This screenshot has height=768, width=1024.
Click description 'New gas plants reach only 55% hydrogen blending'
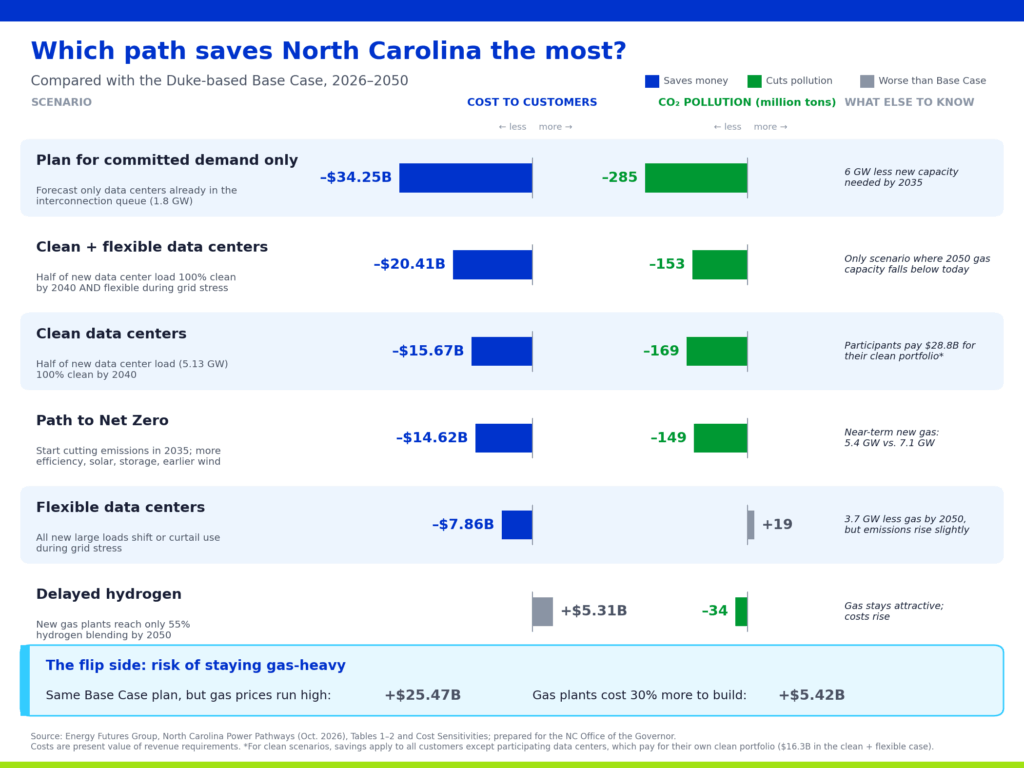[113, 630]
